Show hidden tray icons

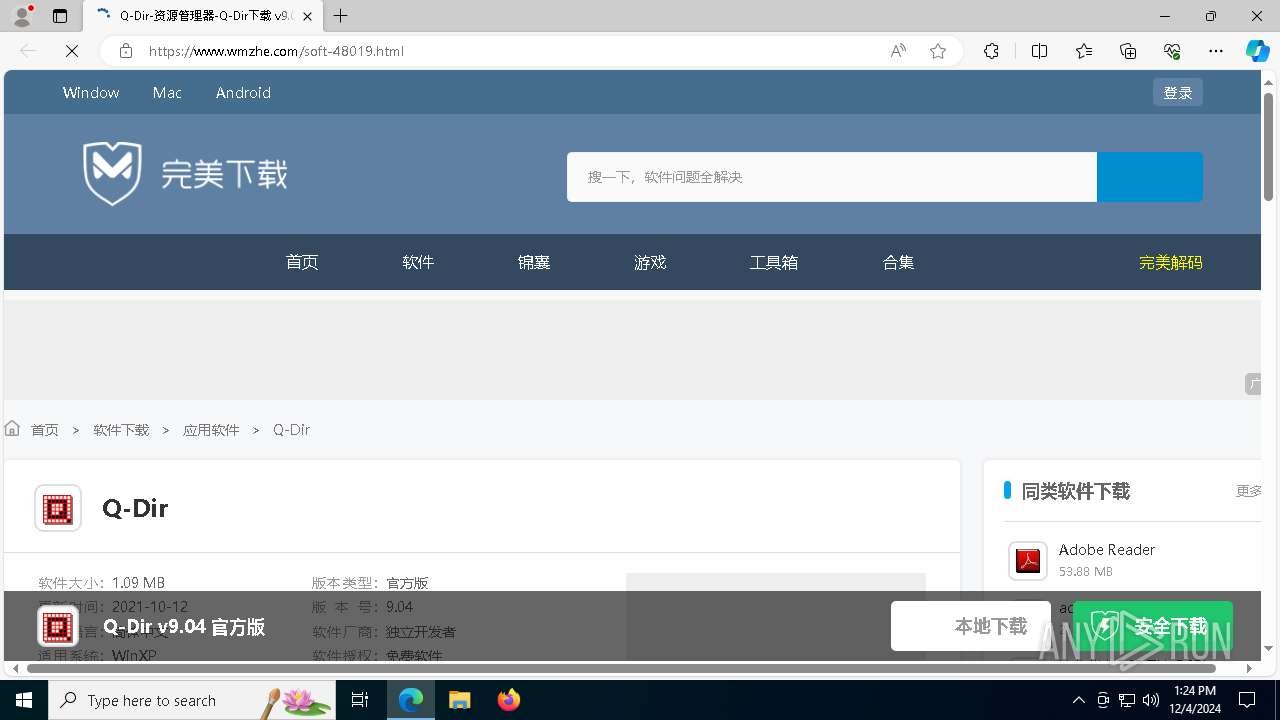click(1078, 700)
